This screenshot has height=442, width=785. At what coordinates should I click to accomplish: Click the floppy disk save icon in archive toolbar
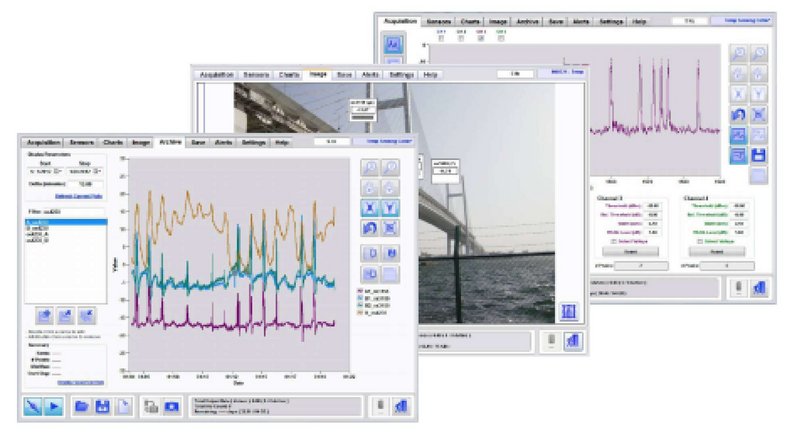(102, 407)
